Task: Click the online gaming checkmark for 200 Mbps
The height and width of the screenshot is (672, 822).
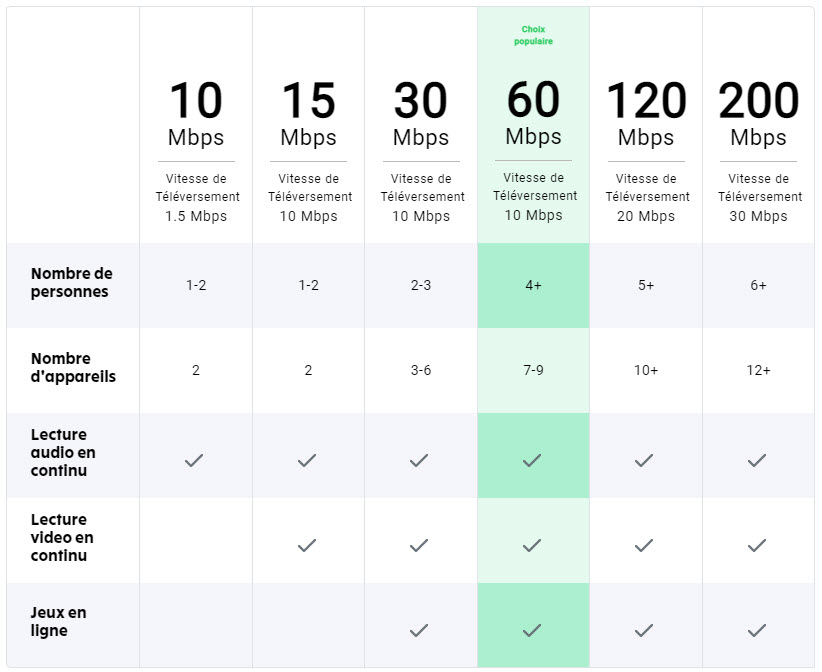Action: pos(758,630)
